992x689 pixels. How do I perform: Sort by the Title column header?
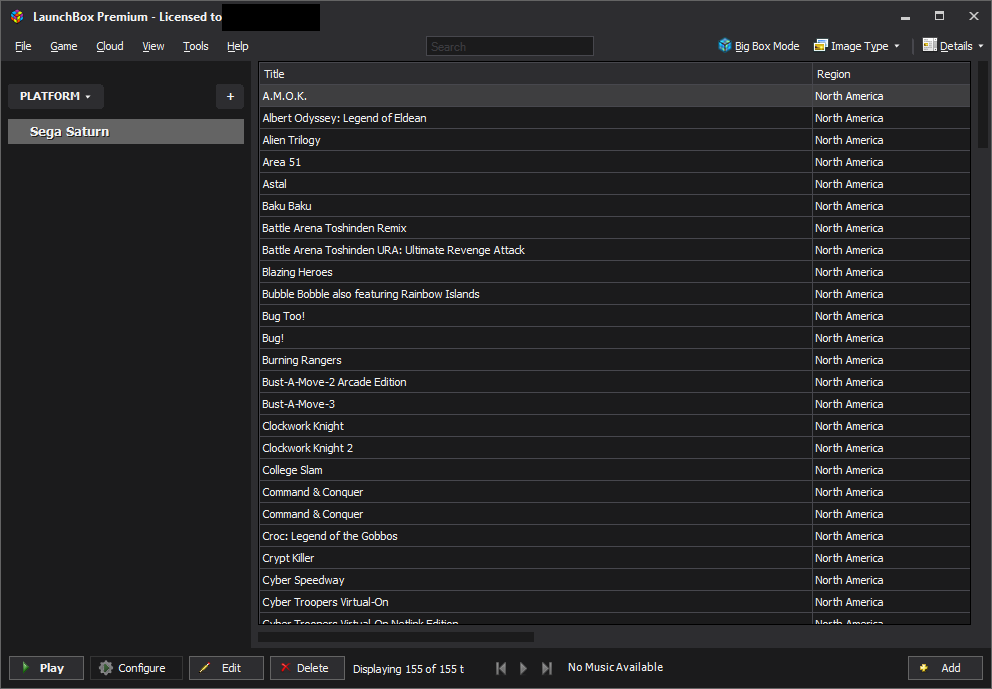click(x=536, y=74)
